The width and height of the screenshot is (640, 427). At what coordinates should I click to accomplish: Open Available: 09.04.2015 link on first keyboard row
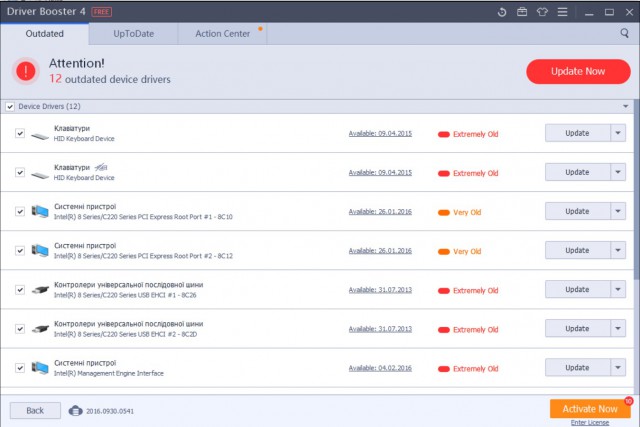pos(380,133)
